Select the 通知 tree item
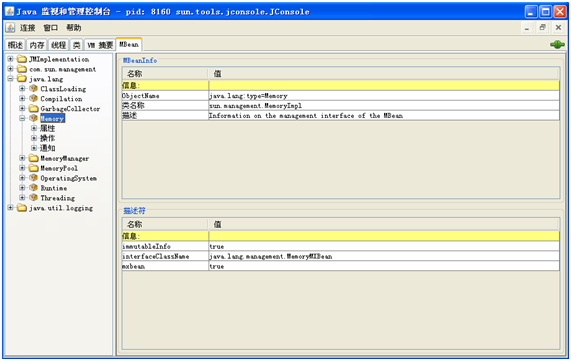Viewport: 571px width, 361px height. point(47,148)
